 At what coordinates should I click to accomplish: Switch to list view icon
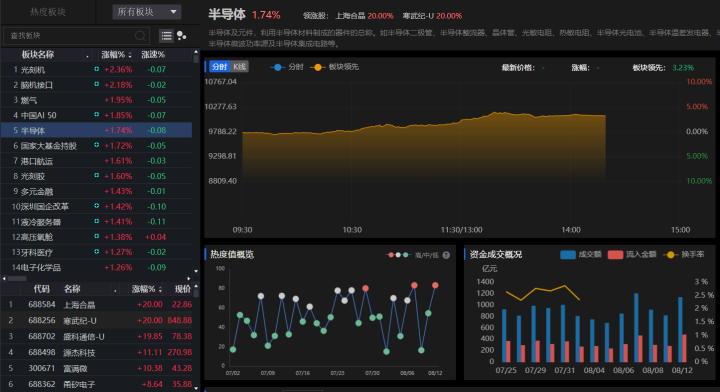point(166,36)
